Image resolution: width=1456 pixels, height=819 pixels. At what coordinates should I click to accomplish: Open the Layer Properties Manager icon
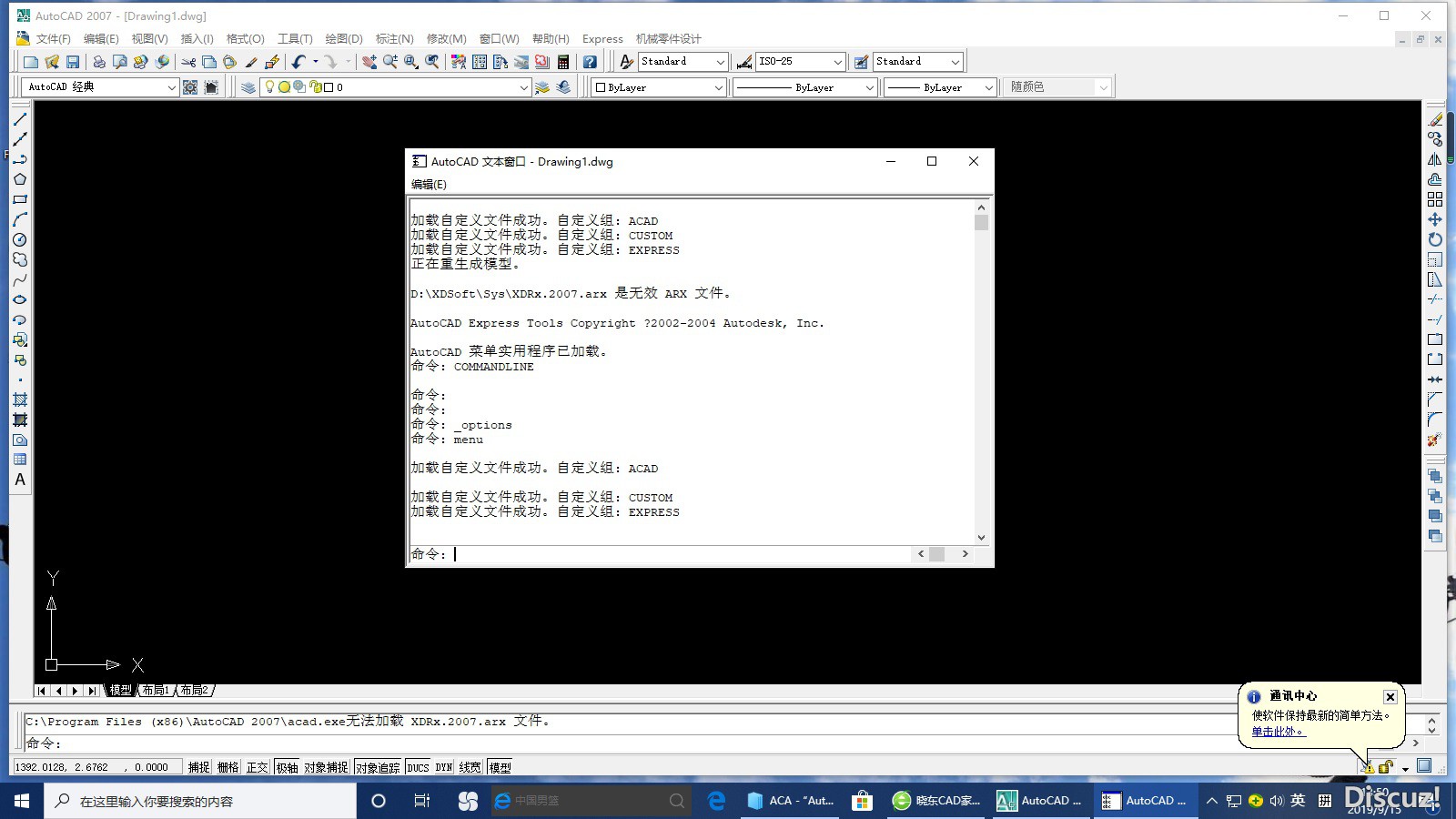click(x=248, y=87)
